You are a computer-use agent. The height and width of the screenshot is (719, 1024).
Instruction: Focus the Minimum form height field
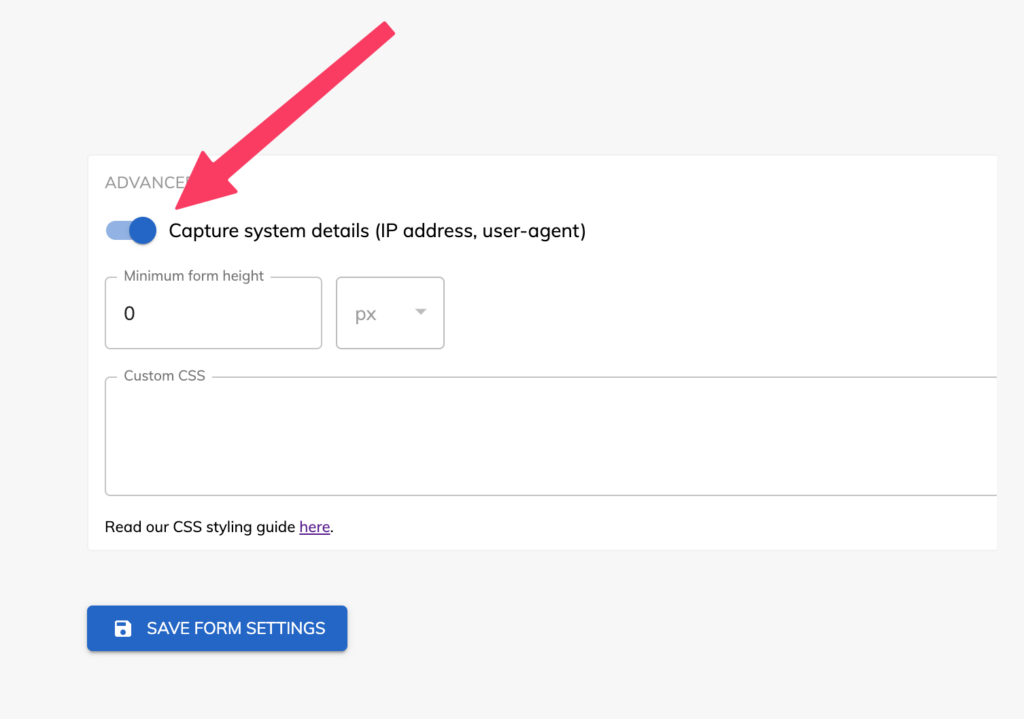(x=213, y=313)
